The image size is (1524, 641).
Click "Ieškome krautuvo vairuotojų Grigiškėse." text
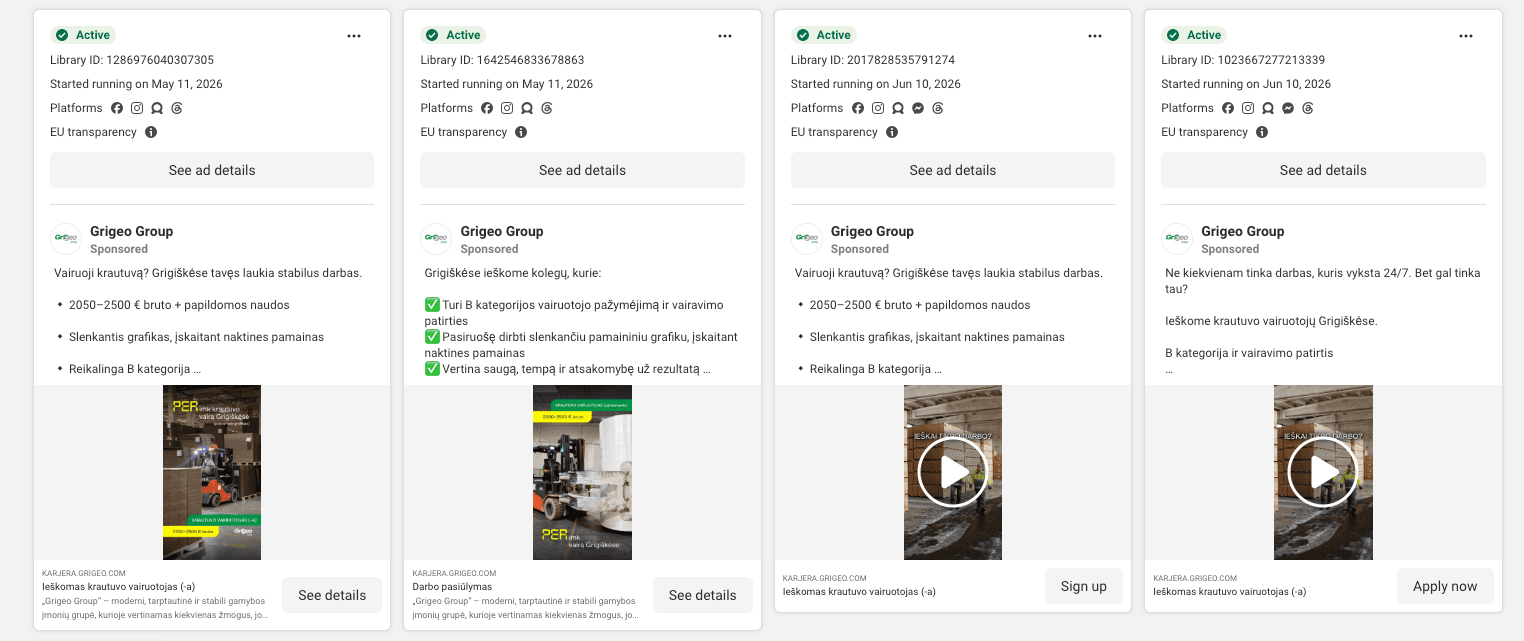(1271, 321)
